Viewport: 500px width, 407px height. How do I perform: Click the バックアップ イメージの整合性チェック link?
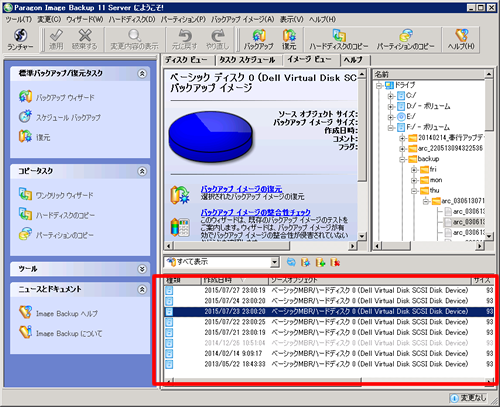point(255,212)
